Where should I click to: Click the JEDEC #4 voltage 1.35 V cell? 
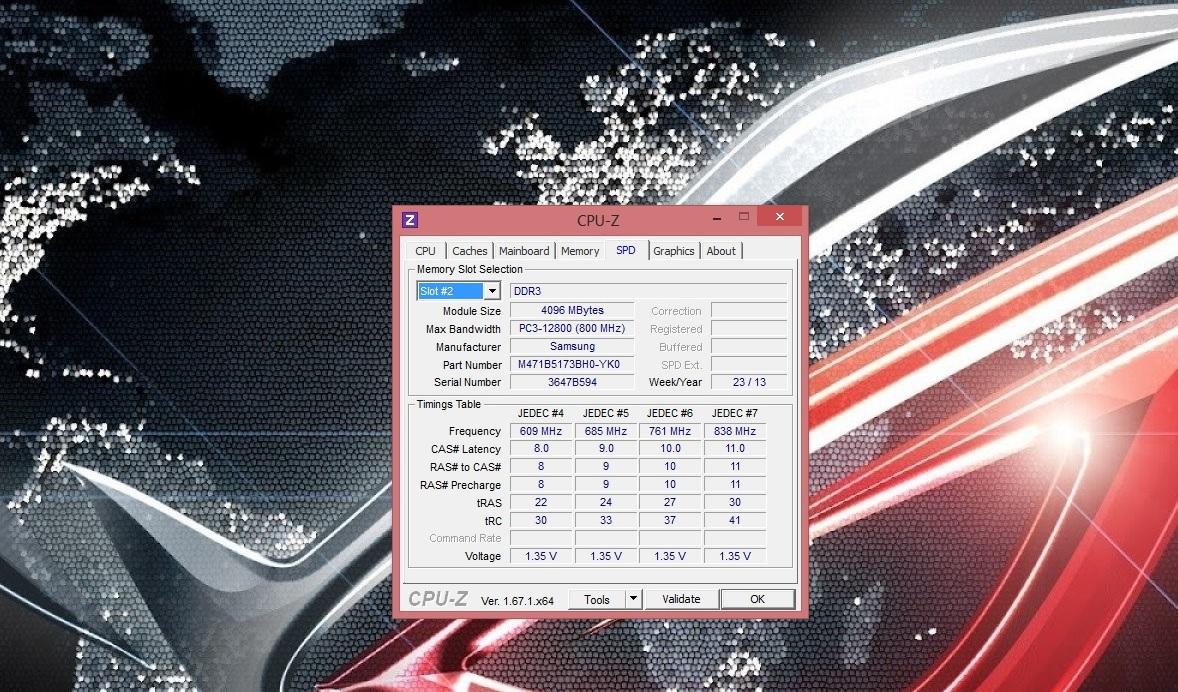541,556
